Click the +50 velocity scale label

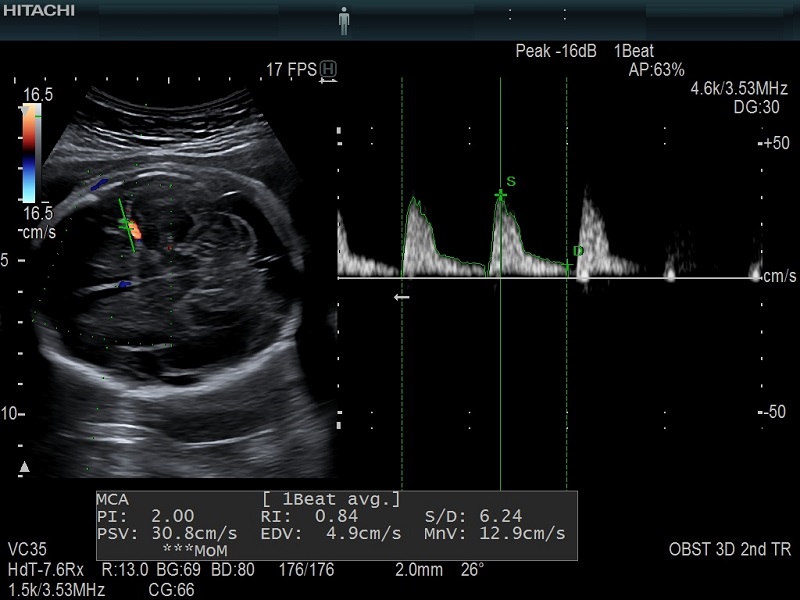coord(774,143)
